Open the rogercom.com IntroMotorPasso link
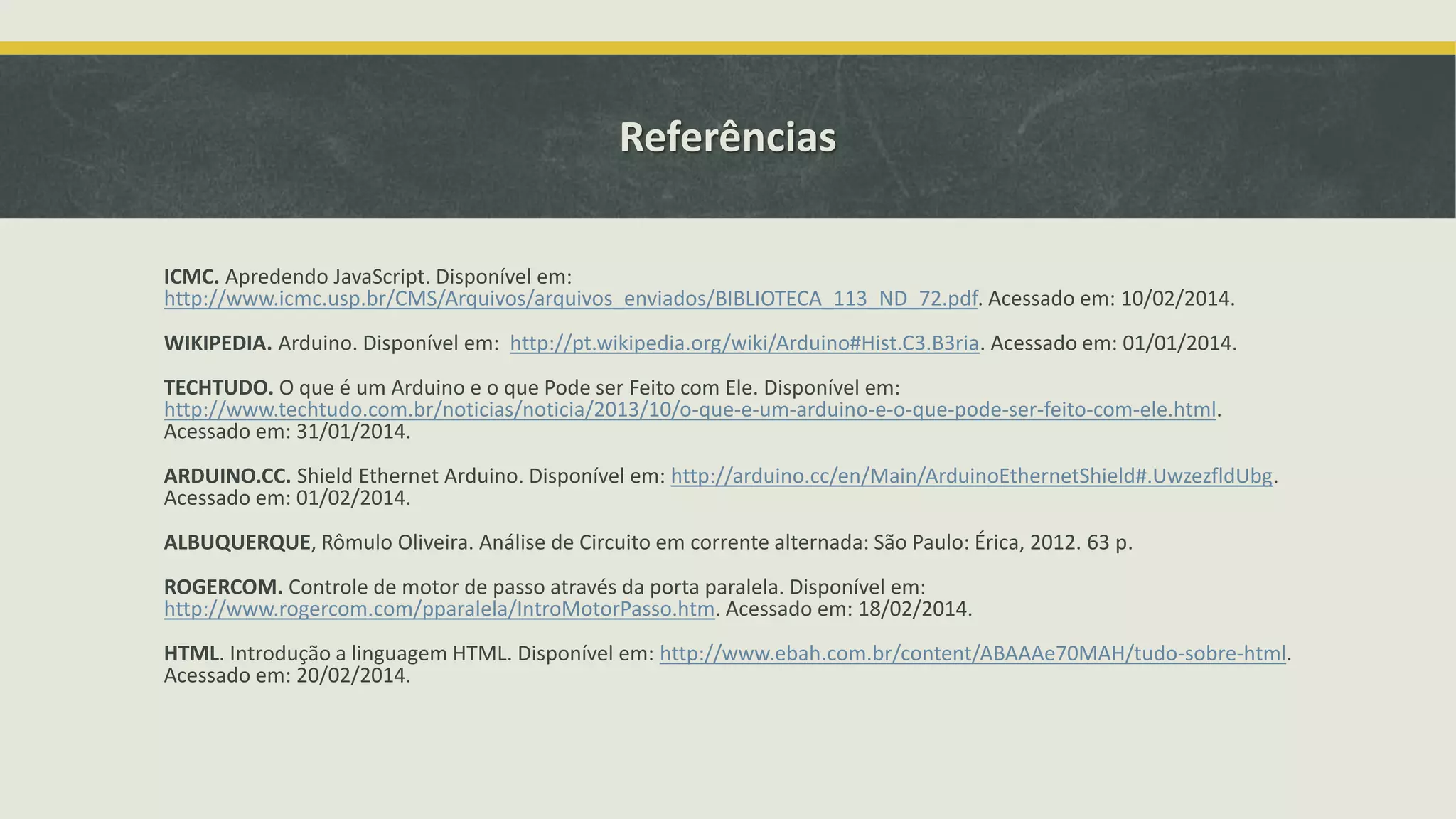 click(439, 609)
